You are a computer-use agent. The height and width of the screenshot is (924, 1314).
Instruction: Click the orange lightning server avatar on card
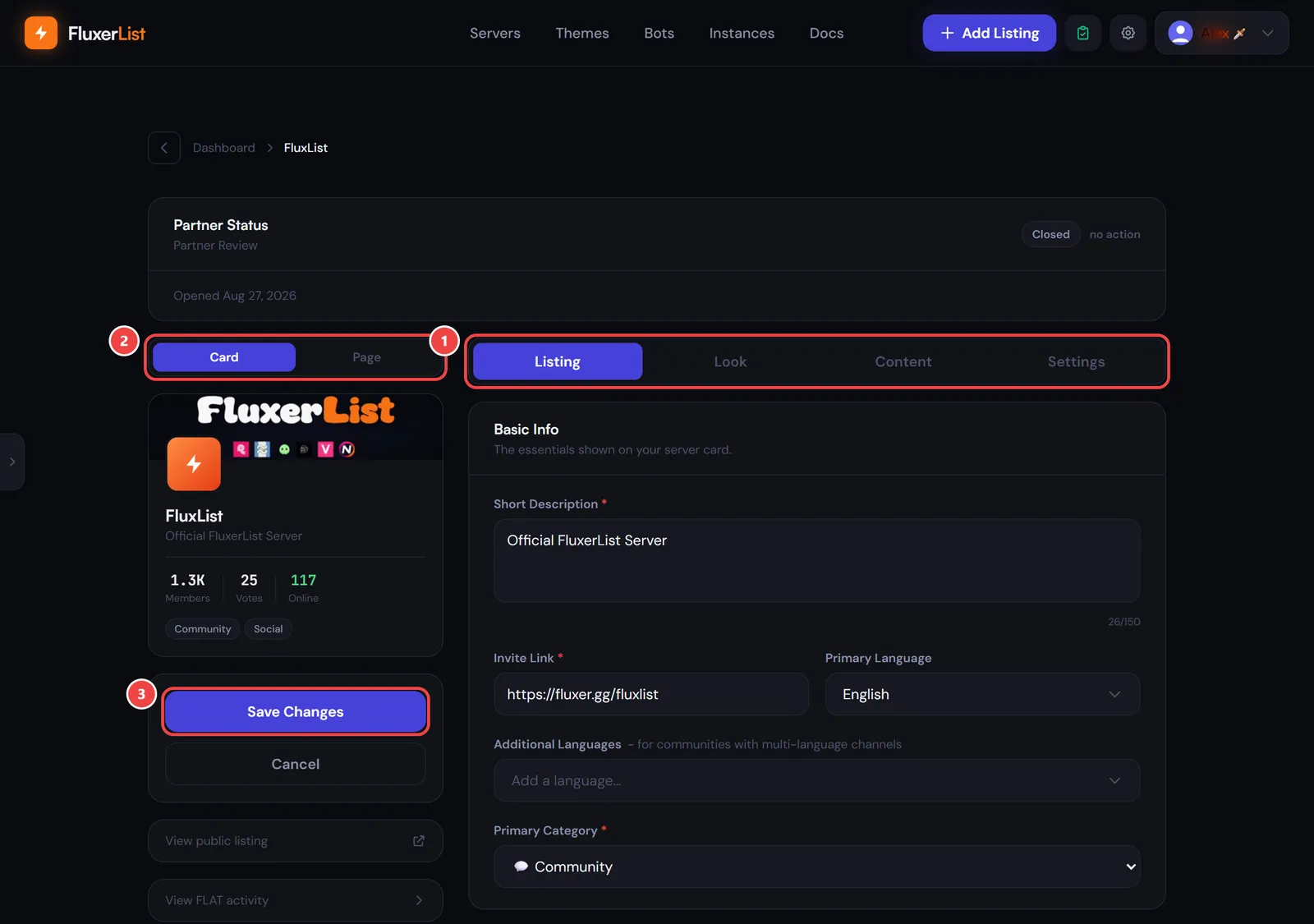(x=194, y=464)
